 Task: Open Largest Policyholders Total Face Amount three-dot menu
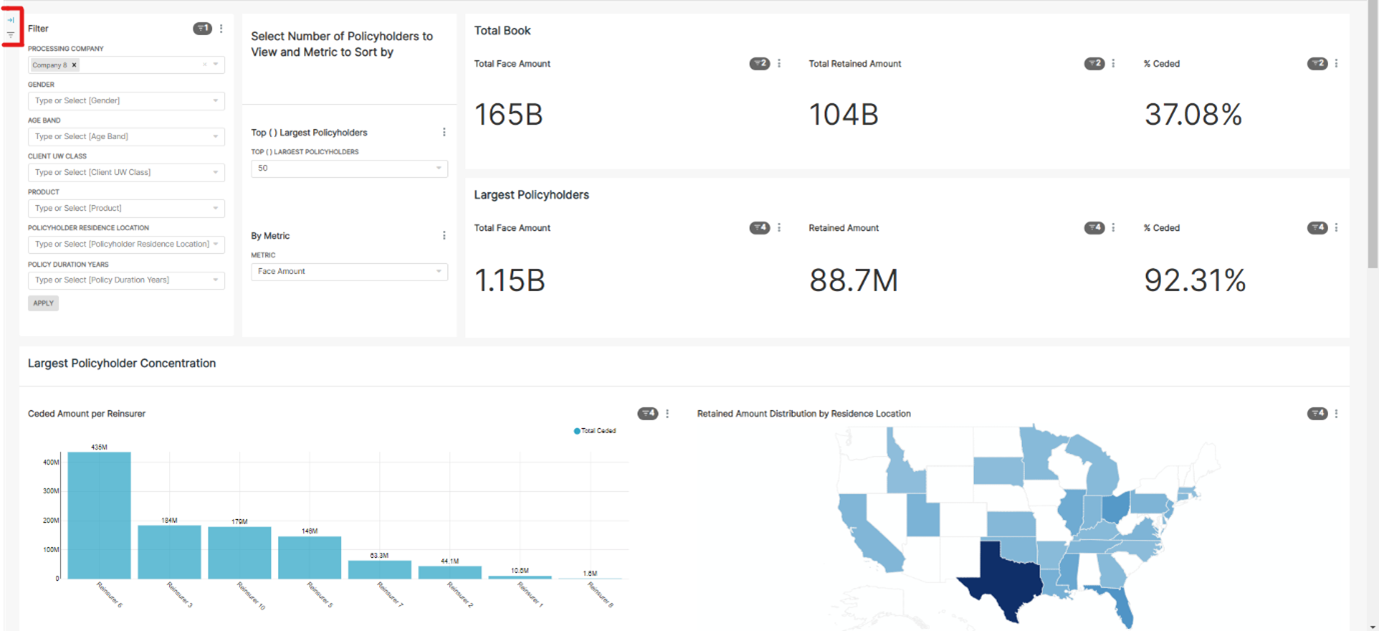pyautogui.click(x=780, y=228)
